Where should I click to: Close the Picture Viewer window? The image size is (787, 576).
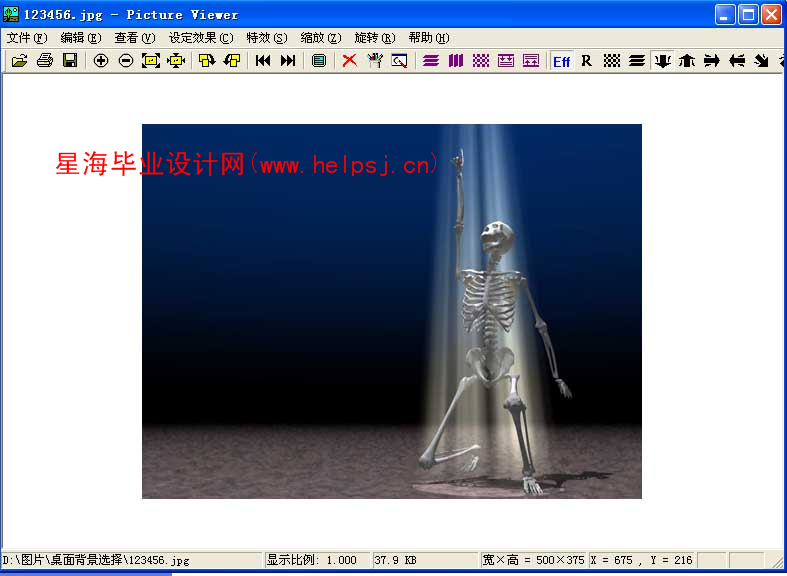pos(771,15)
